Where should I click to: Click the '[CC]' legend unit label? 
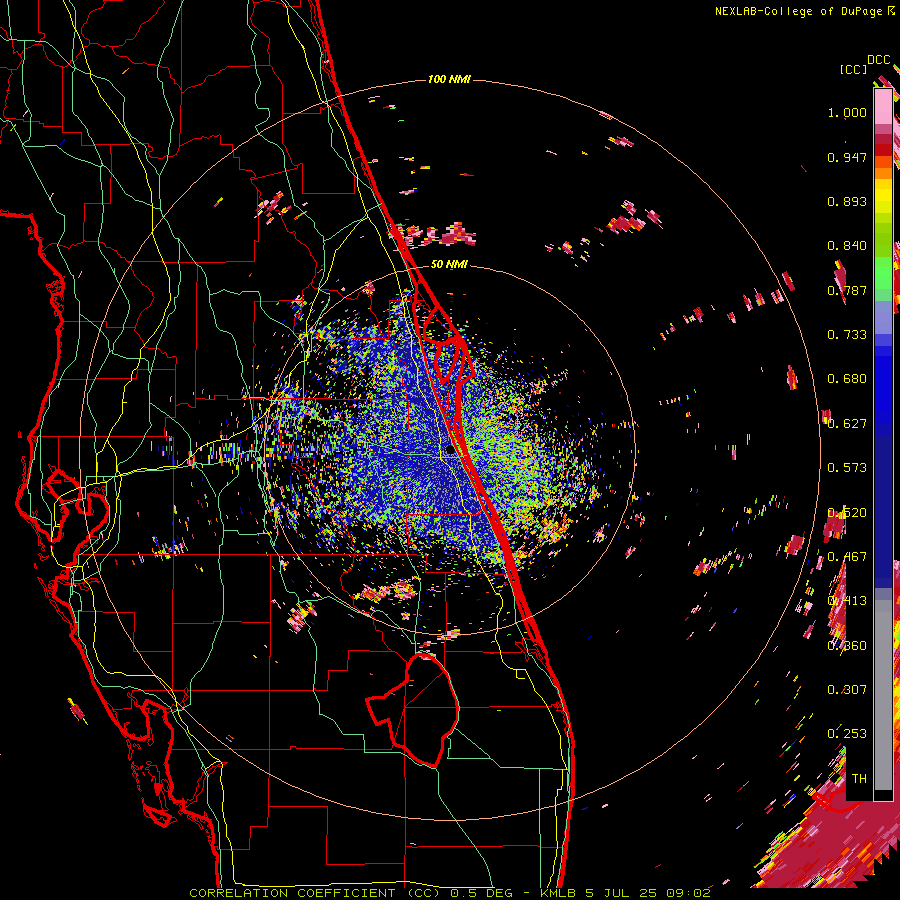[853, 69]
